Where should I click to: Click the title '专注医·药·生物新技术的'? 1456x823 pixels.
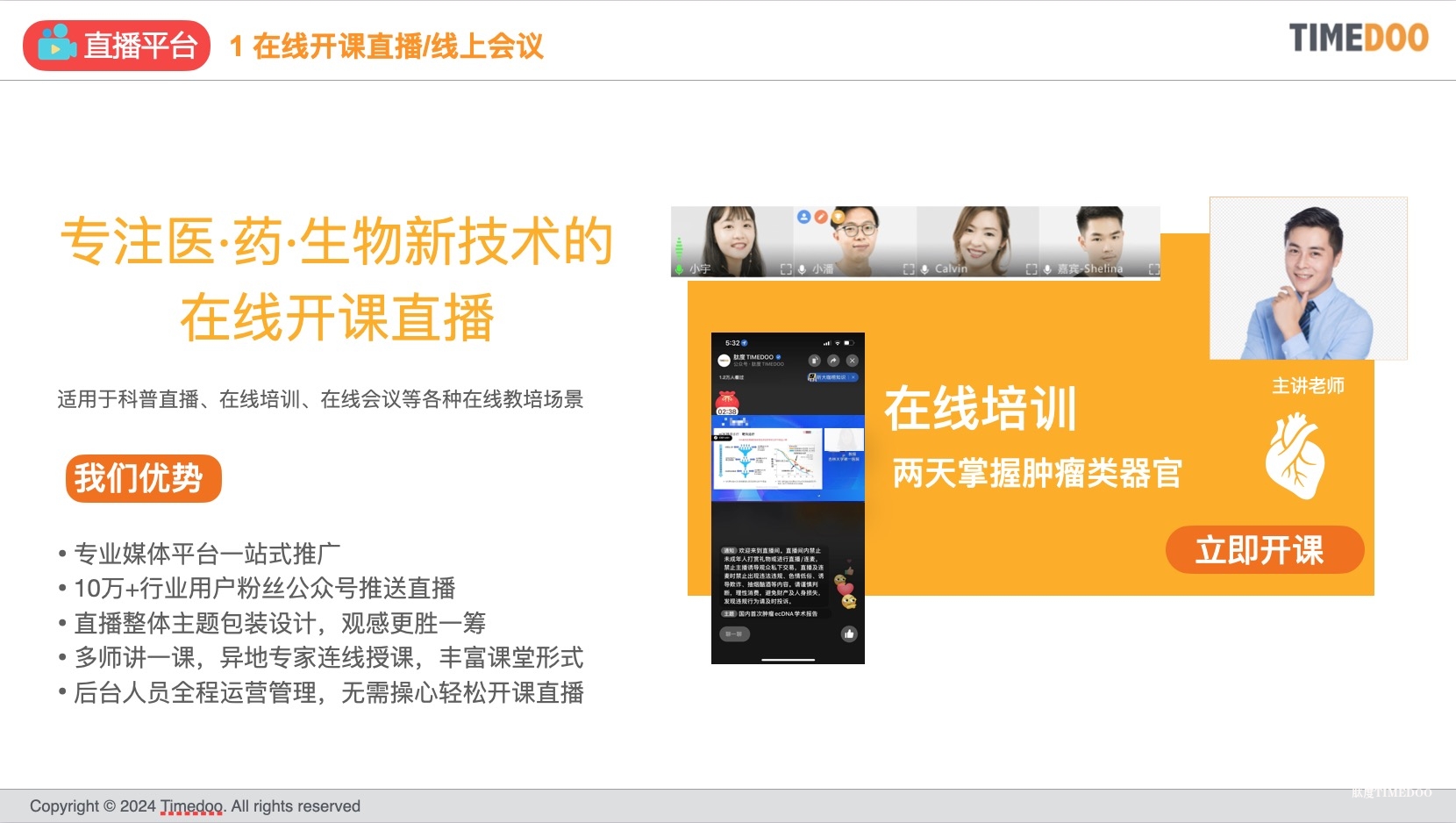click(x=337, y=241)
